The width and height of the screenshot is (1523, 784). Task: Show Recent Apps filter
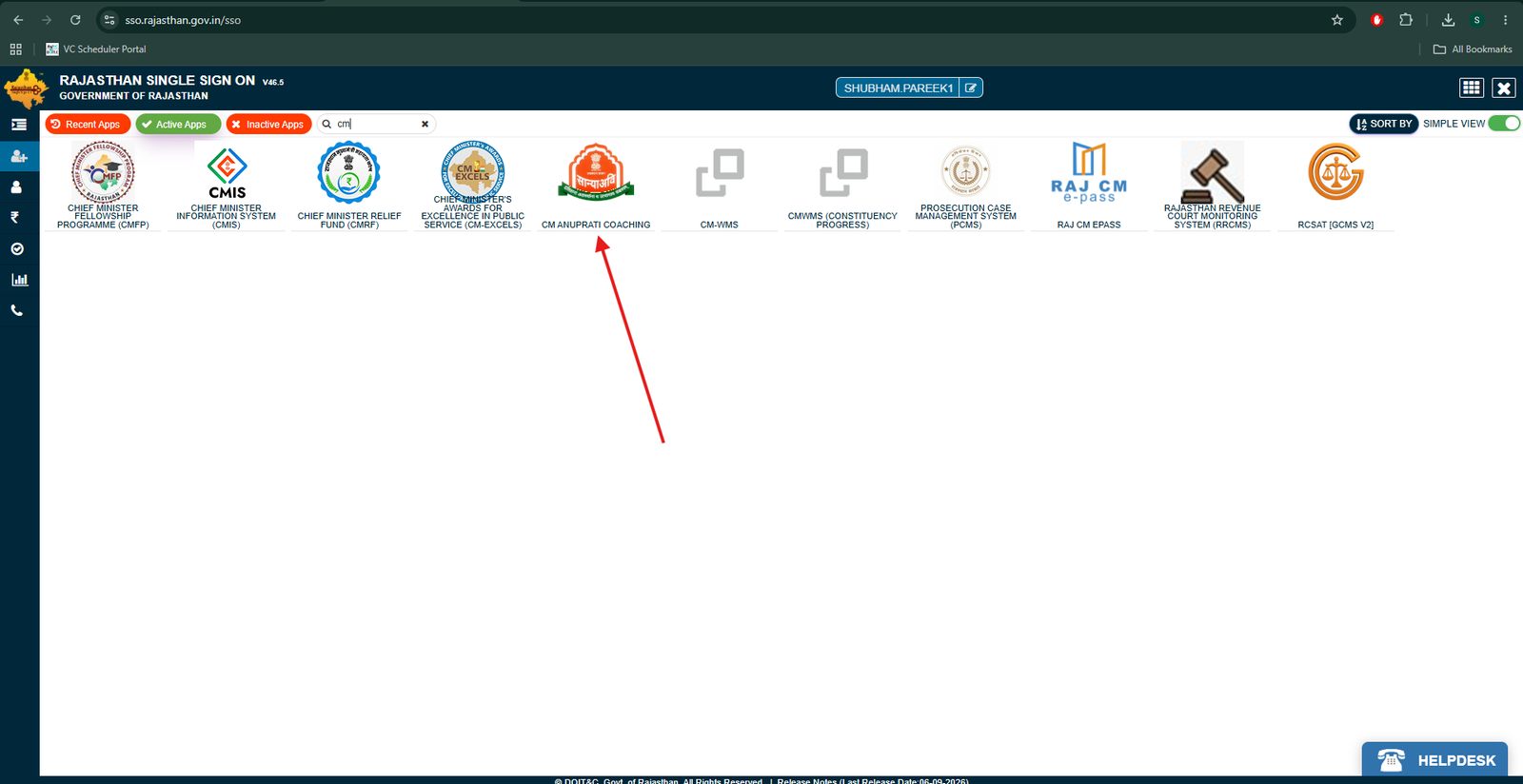88,125
